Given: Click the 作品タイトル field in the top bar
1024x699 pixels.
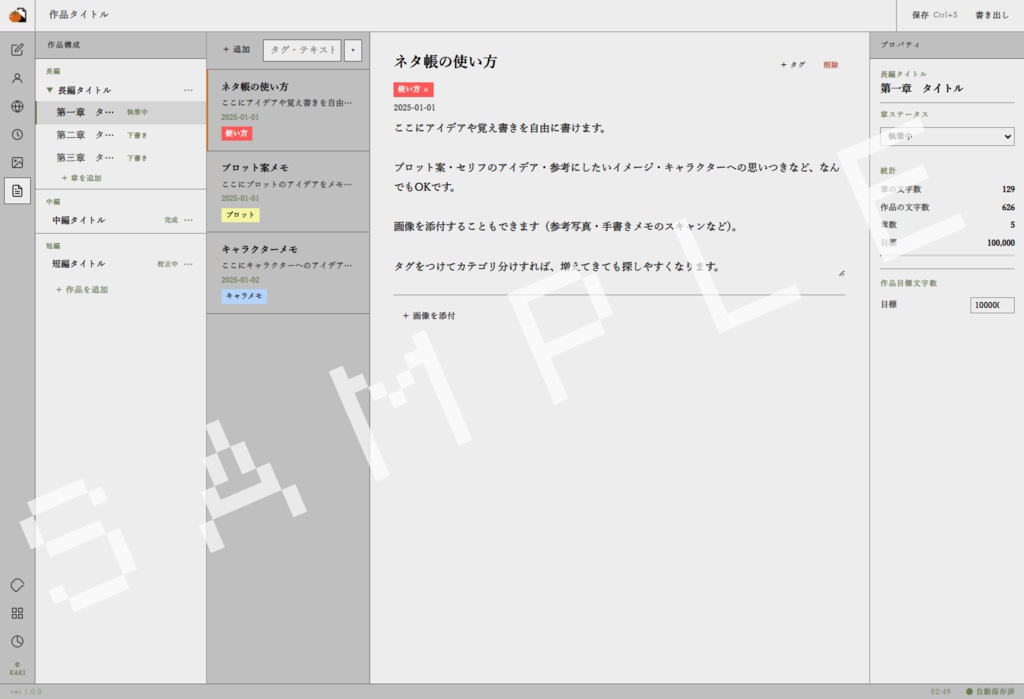Looking at the screenshot, I should pos(79,14).
